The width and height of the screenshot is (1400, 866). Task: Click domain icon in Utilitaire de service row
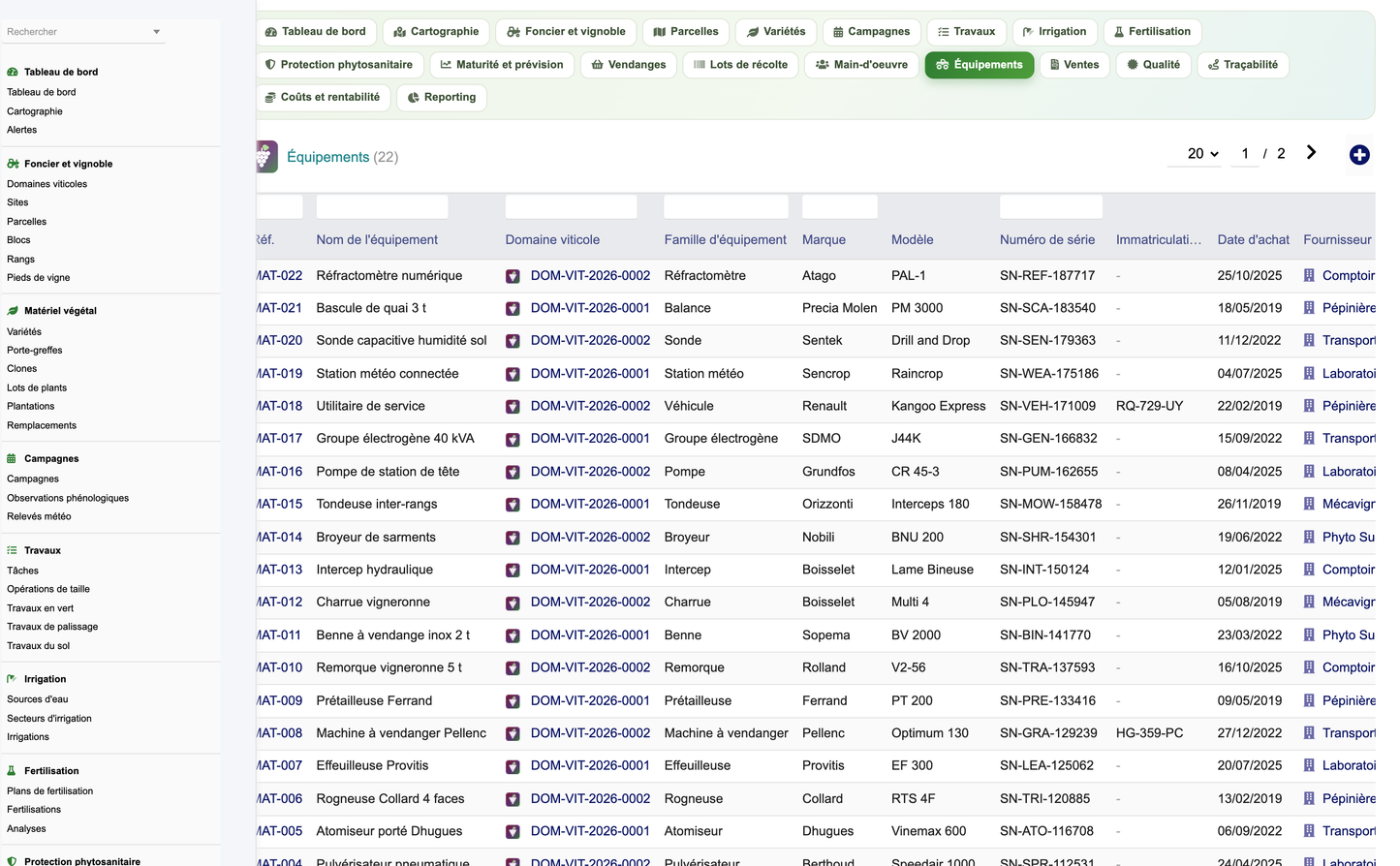pos(513,407)
